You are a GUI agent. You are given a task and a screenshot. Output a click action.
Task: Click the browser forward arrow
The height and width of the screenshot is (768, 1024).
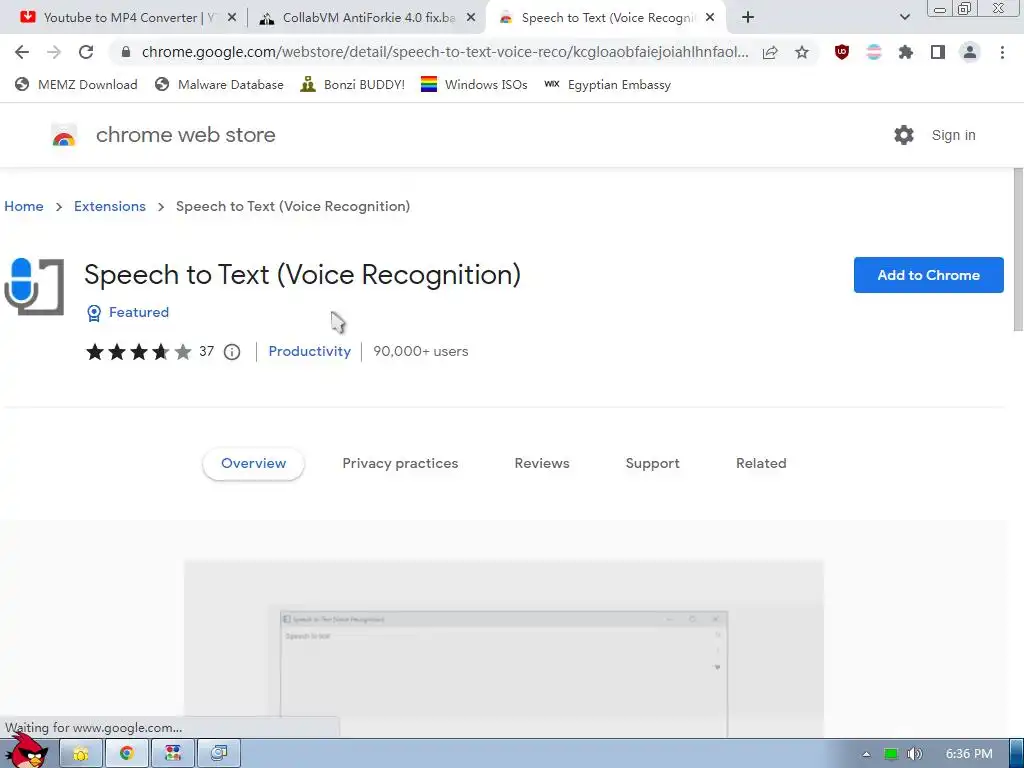(54, 52)
